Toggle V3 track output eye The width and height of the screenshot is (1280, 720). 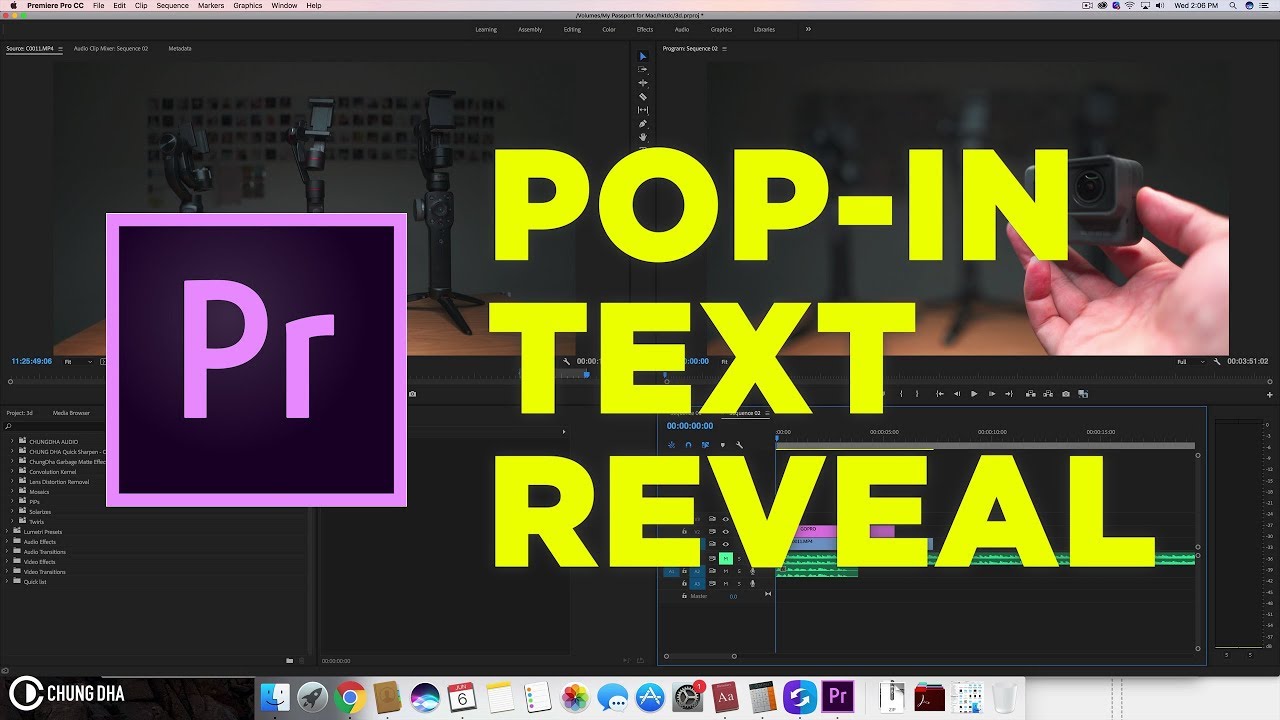tap(726, 519)
